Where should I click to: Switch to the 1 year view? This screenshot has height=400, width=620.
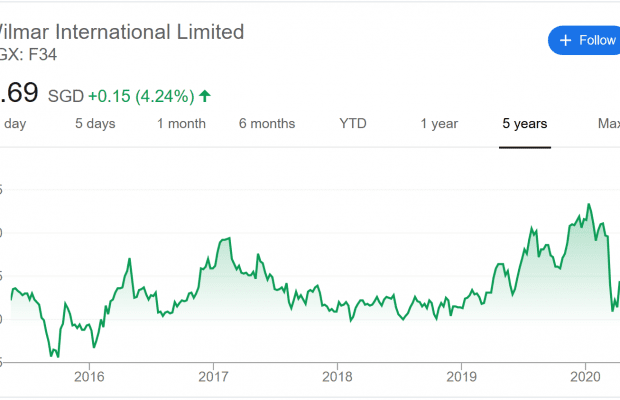[439, 124]
